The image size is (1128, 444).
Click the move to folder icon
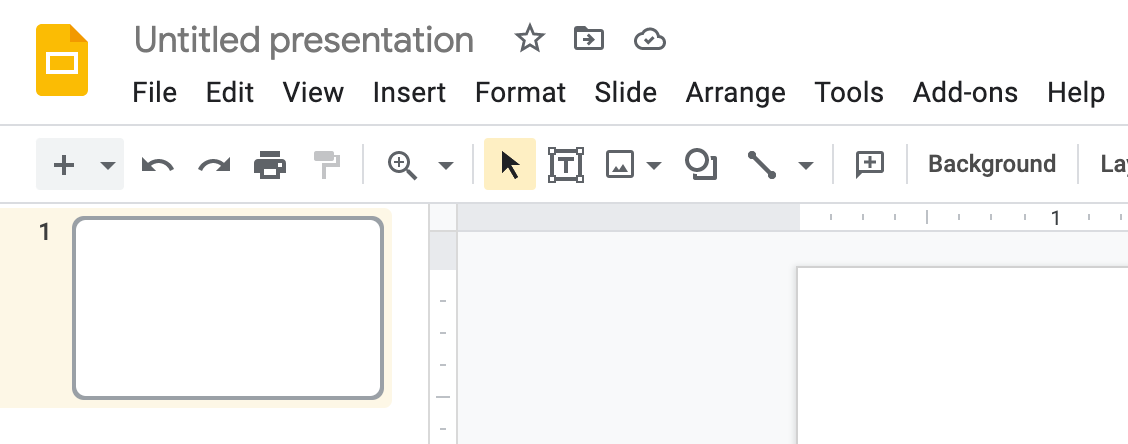tap(589, 40)
